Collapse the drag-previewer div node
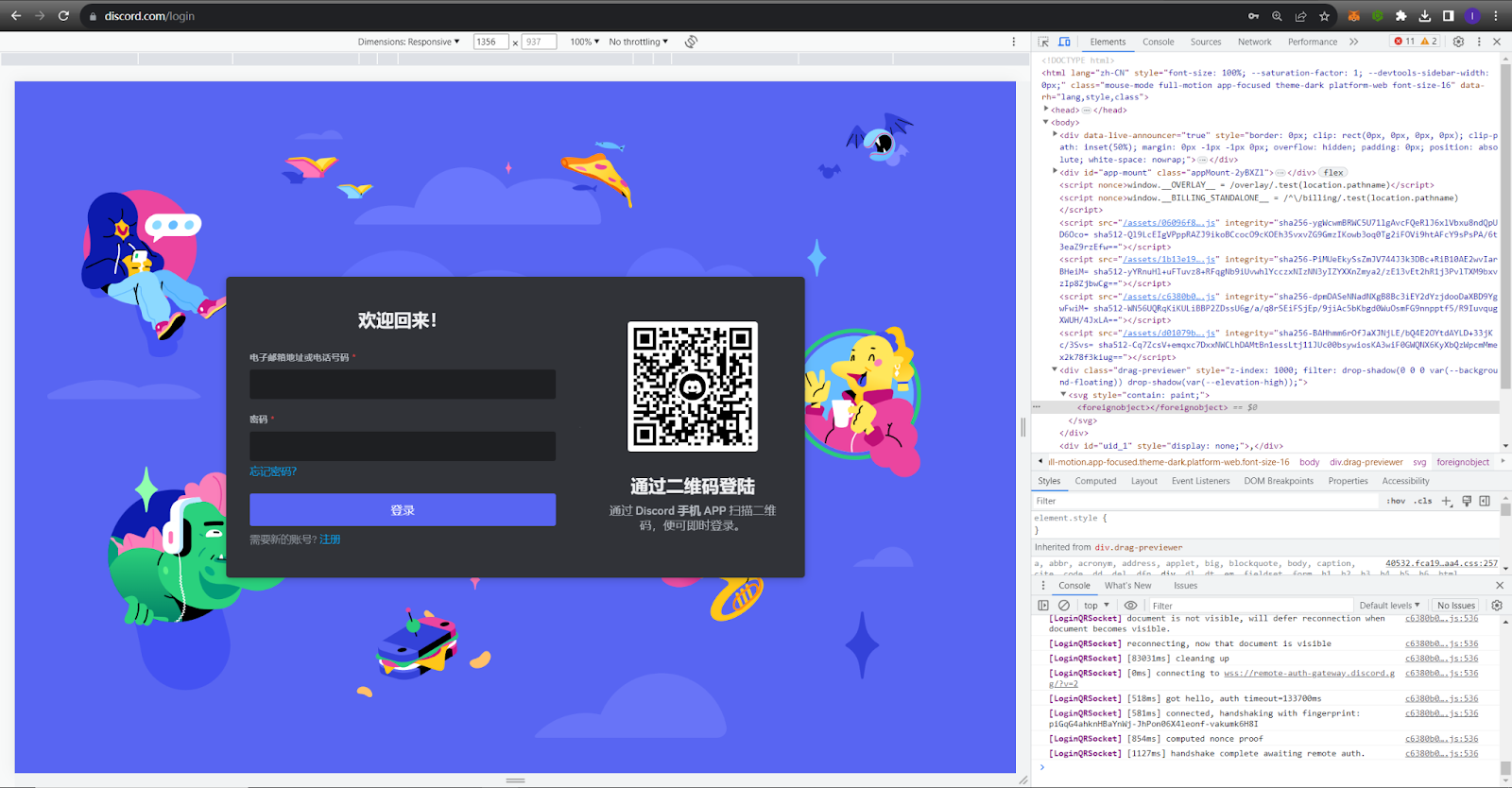The height and width of the screenshot is (788, 1512). [x=1056, y=370]
